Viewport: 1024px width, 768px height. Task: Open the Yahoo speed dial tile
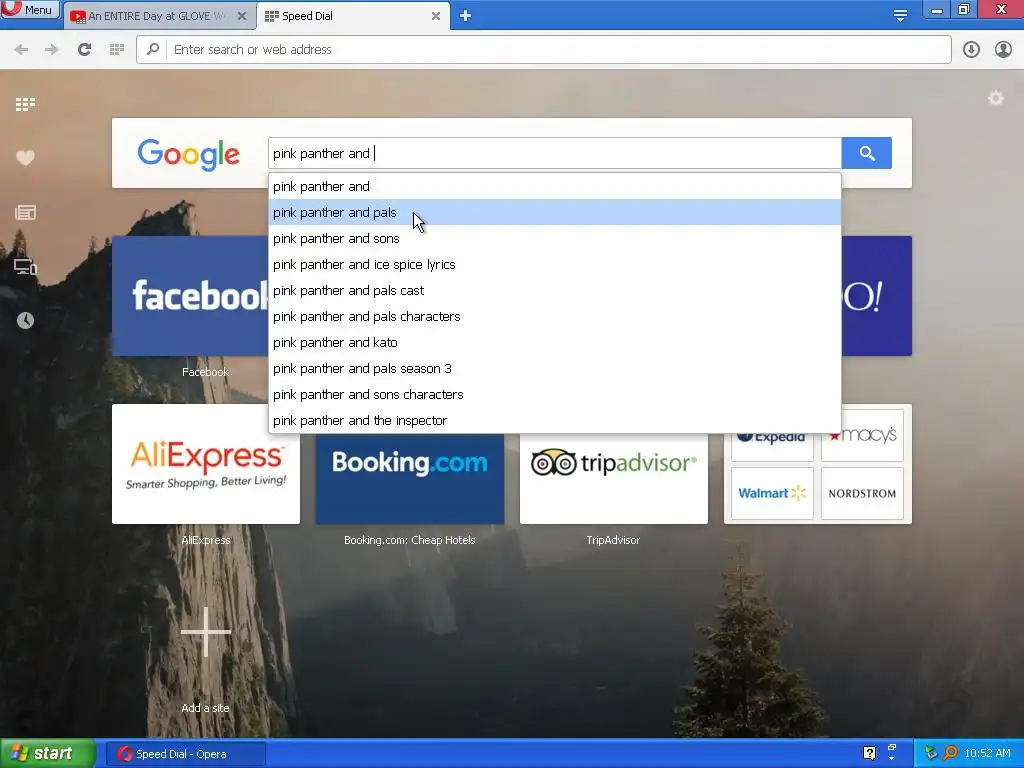pos(876,296)
